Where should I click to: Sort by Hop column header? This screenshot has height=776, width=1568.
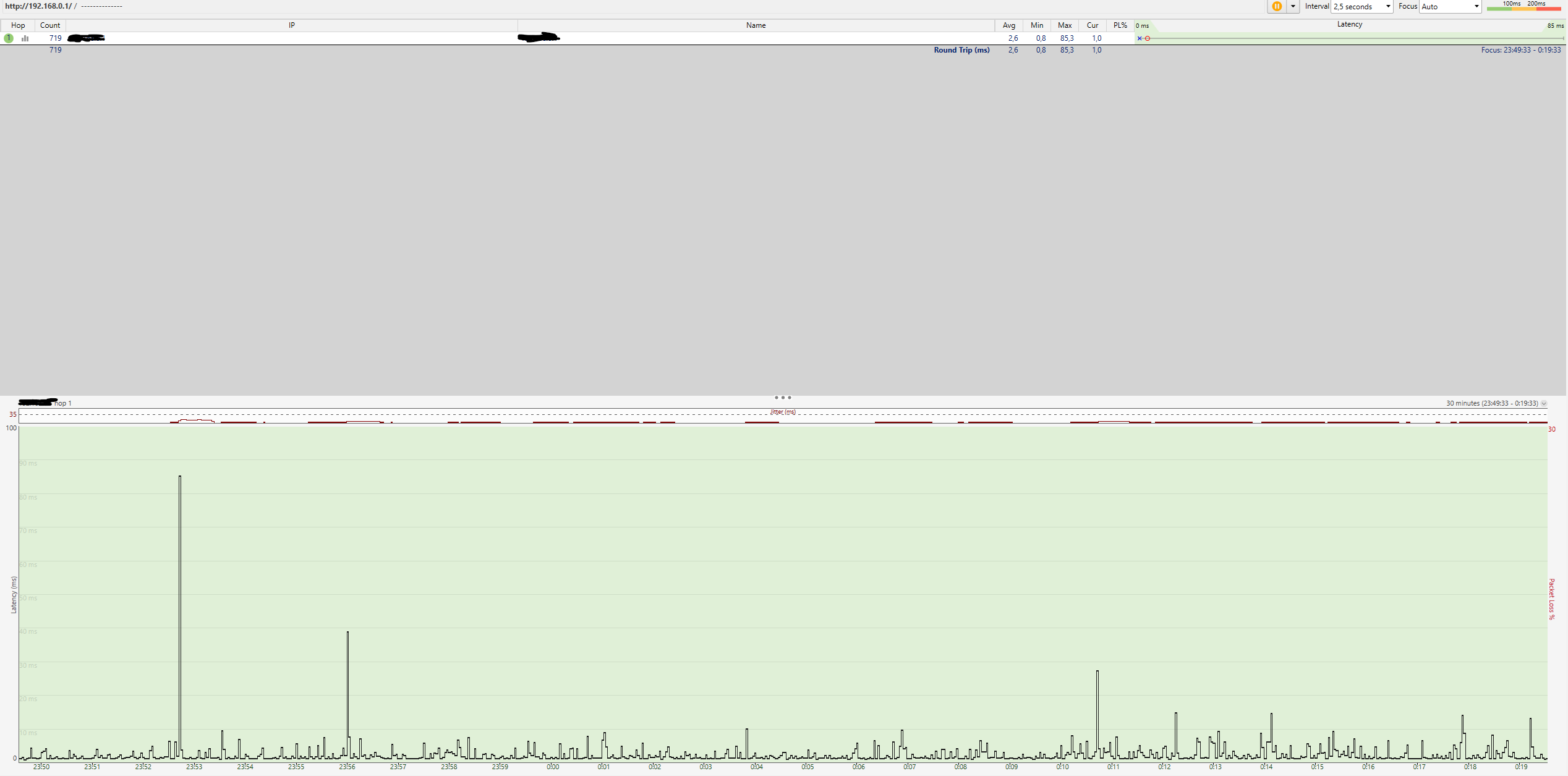point(18,25)
